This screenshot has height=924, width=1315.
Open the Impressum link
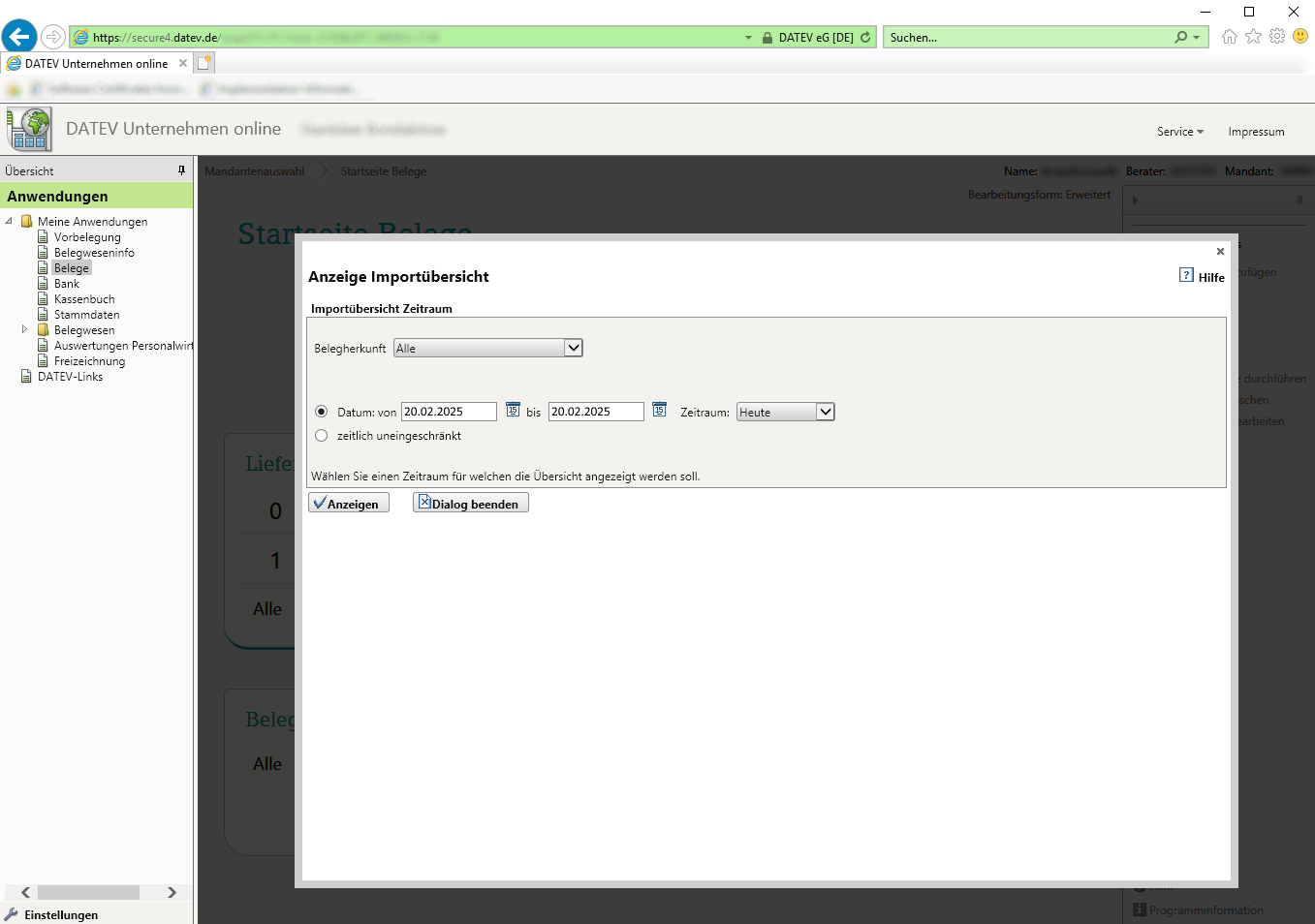coord(1256,132)
